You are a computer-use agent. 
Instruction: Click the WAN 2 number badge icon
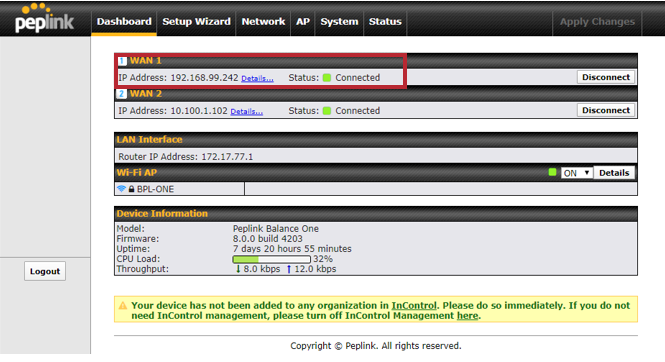pos(122,94)
